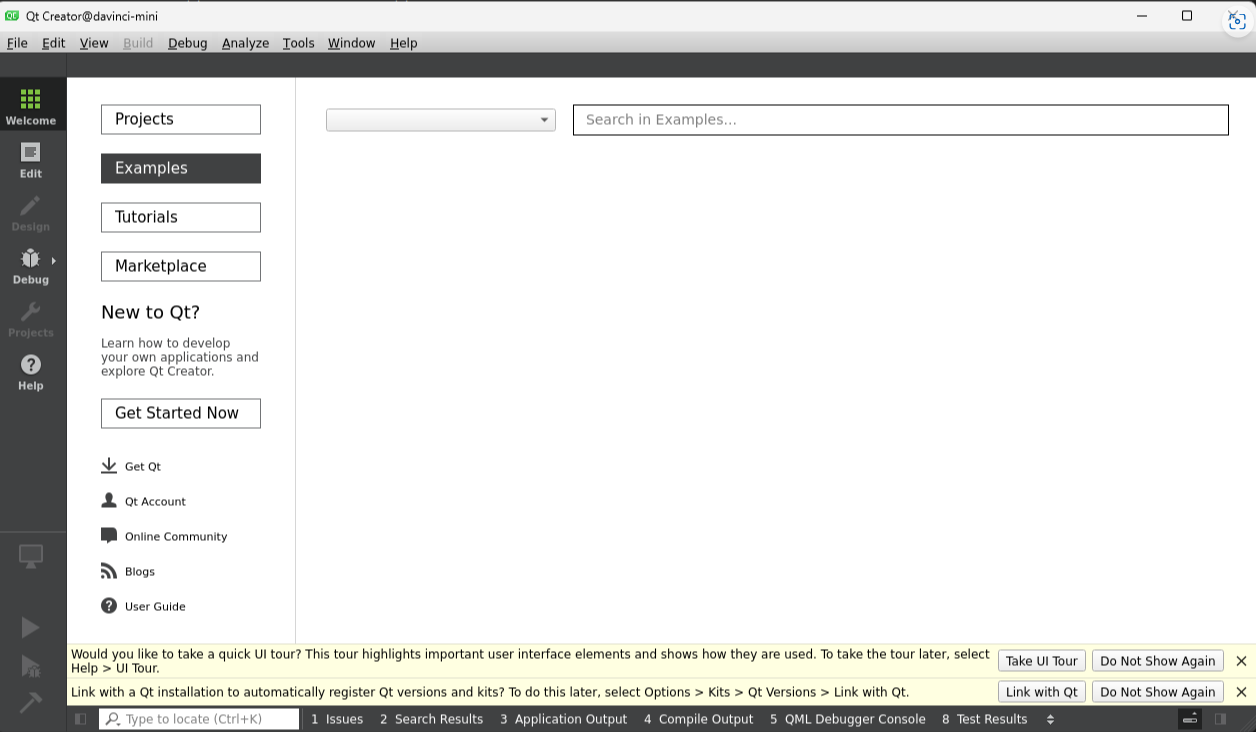Click Link with Qt button
The width and height of the screenshot is (1256, 732).
coord(1042,692)
